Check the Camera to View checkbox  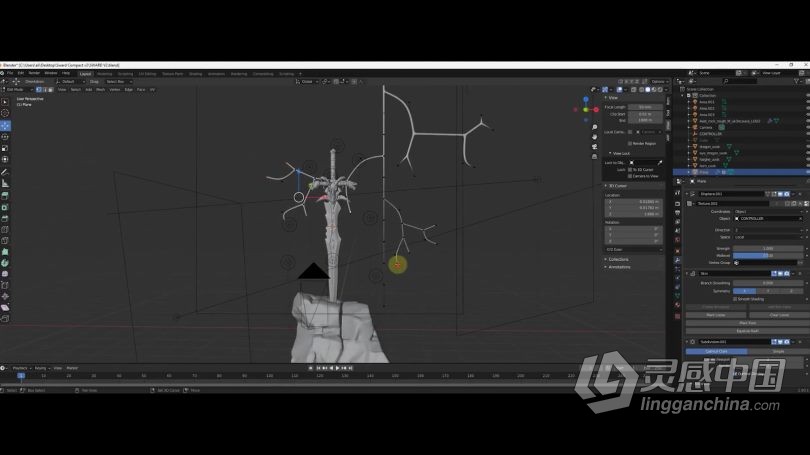click(x=630, y=176)
